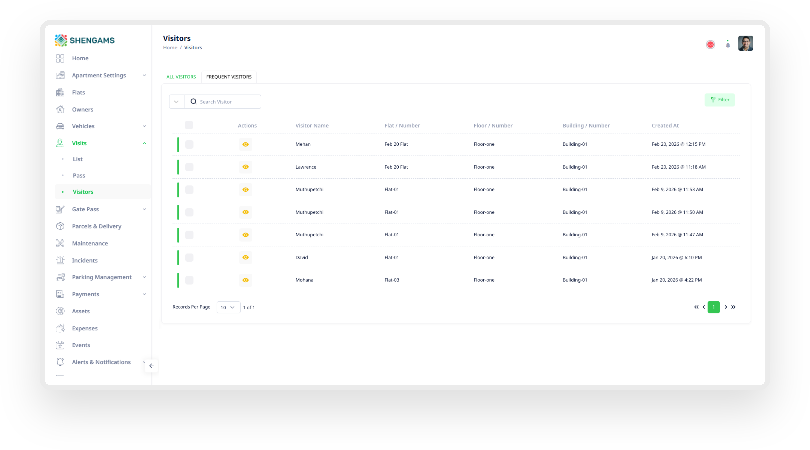This screenshot has height=450, width=810.
Task: Open the Pass submenu under Visits
Action: click(x=79, y=176)
